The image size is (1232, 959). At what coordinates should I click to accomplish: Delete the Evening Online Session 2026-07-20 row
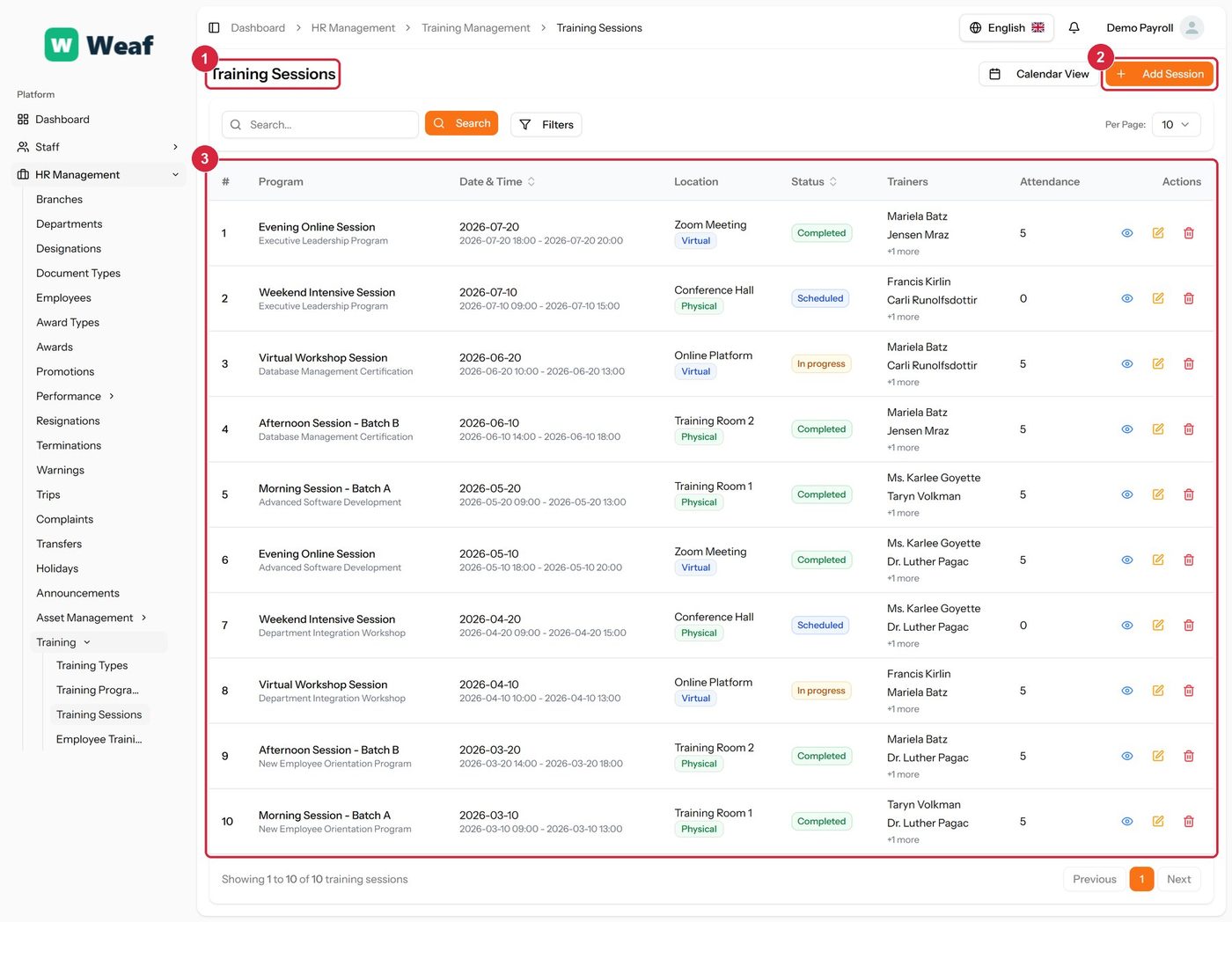(x=1189, y=233)
